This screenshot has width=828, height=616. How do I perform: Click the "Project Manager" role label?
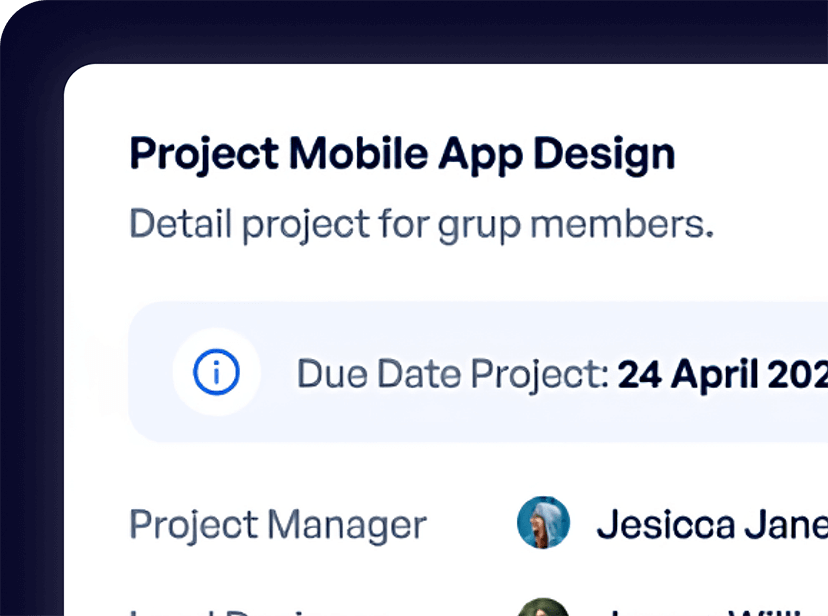pos(278,524)
